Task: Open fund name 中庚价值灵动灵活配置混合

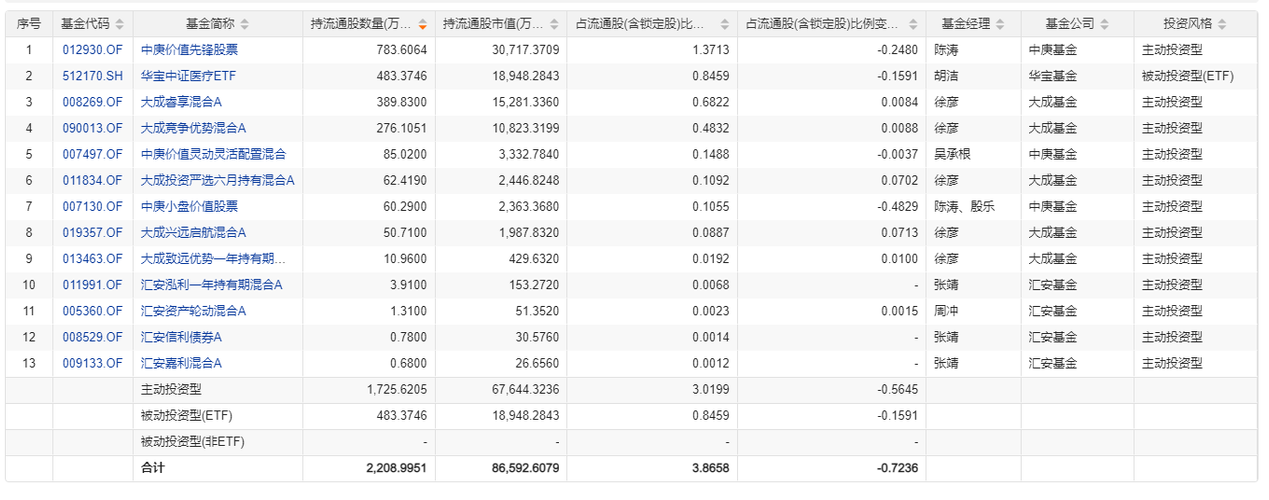Action: click(213, 154)
